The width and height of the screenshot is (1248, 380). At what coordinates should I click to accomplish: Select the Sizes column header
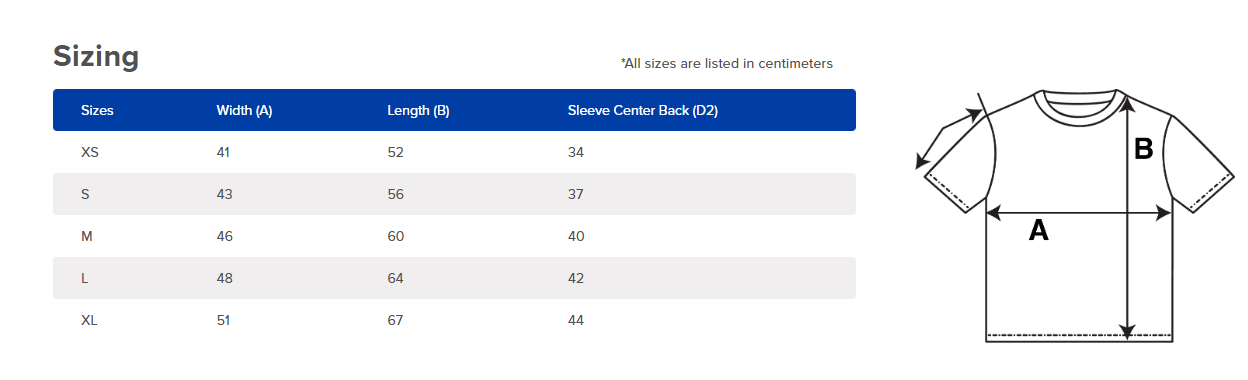click(x=97, y=110)
